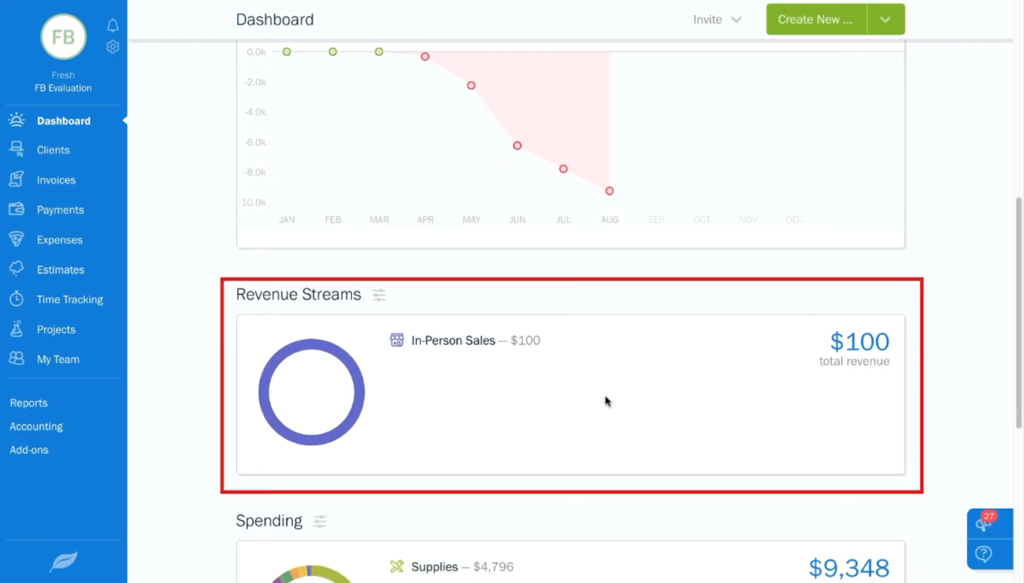
Task: Click the Create New button
Action: click(815, 19)
